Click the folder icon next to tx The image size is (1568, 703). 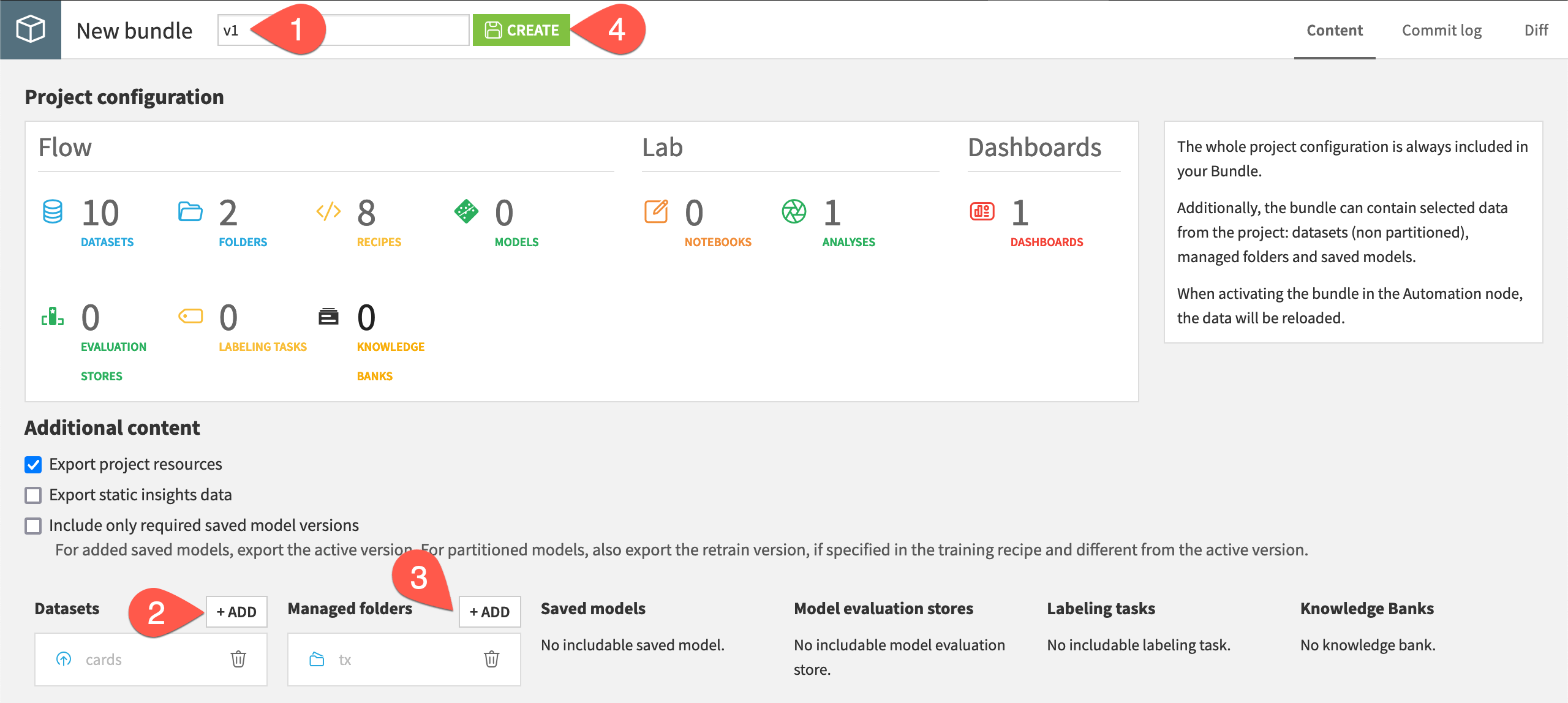pyautogui.click(x=317, y=659)
